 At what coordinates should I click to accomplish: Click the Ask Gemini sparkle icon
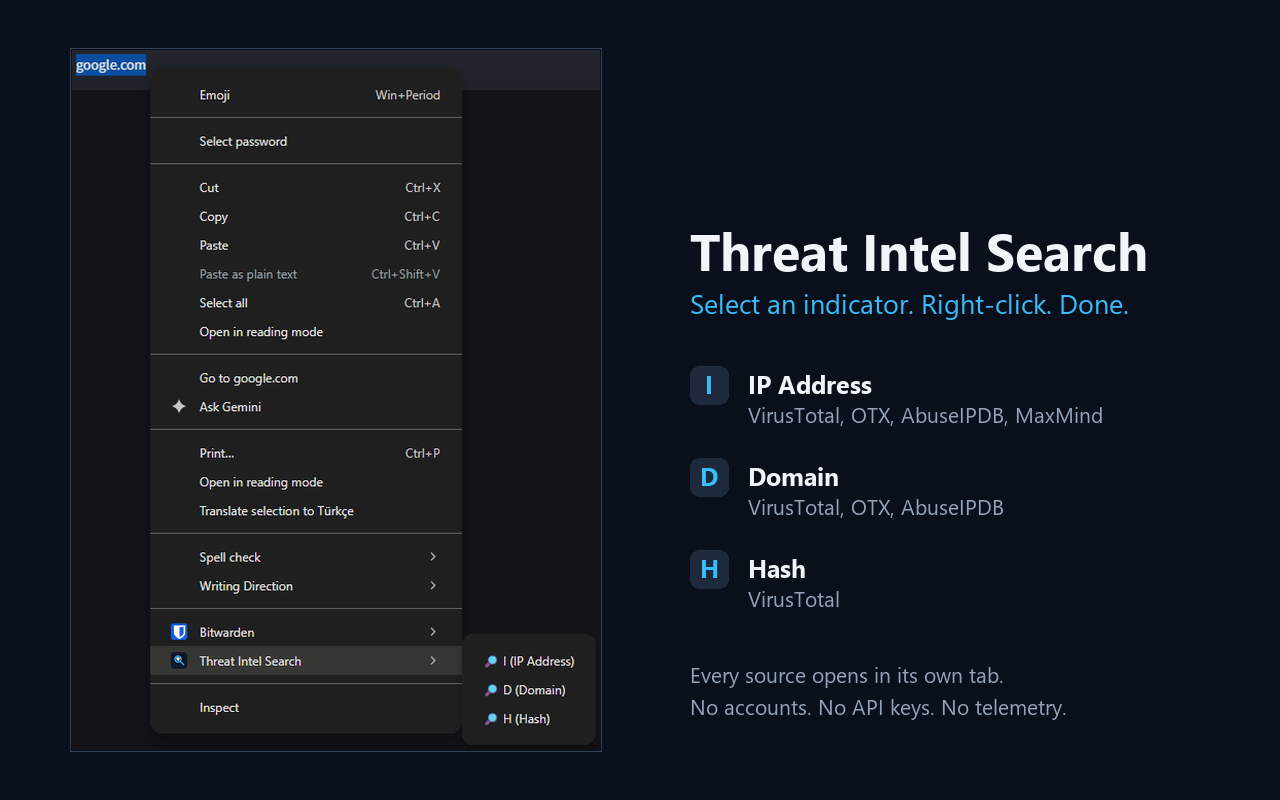pyautogui.click(x=179, y=407)
